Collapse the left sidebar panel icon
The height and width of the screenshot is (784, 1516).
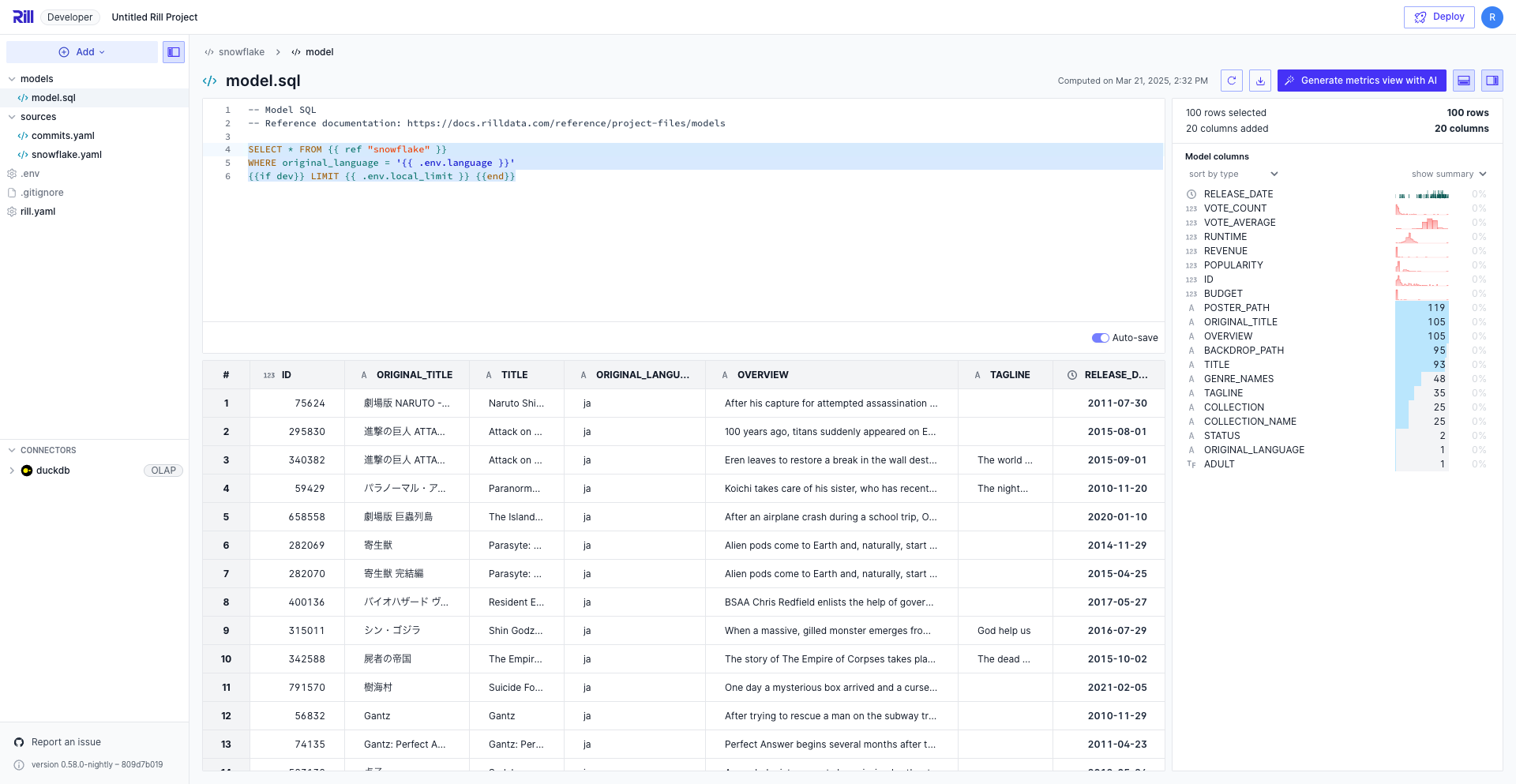[x=174, y=52]
